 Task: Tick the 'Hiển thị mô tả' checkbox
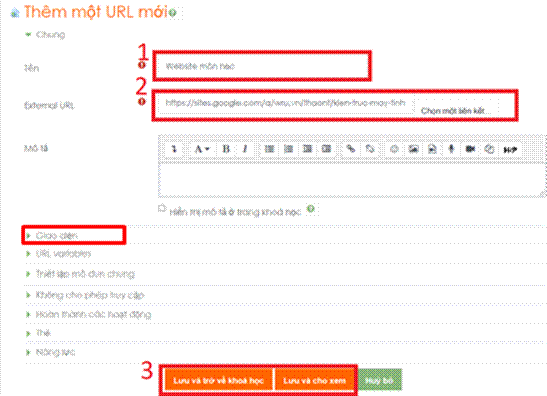[162, 208]
